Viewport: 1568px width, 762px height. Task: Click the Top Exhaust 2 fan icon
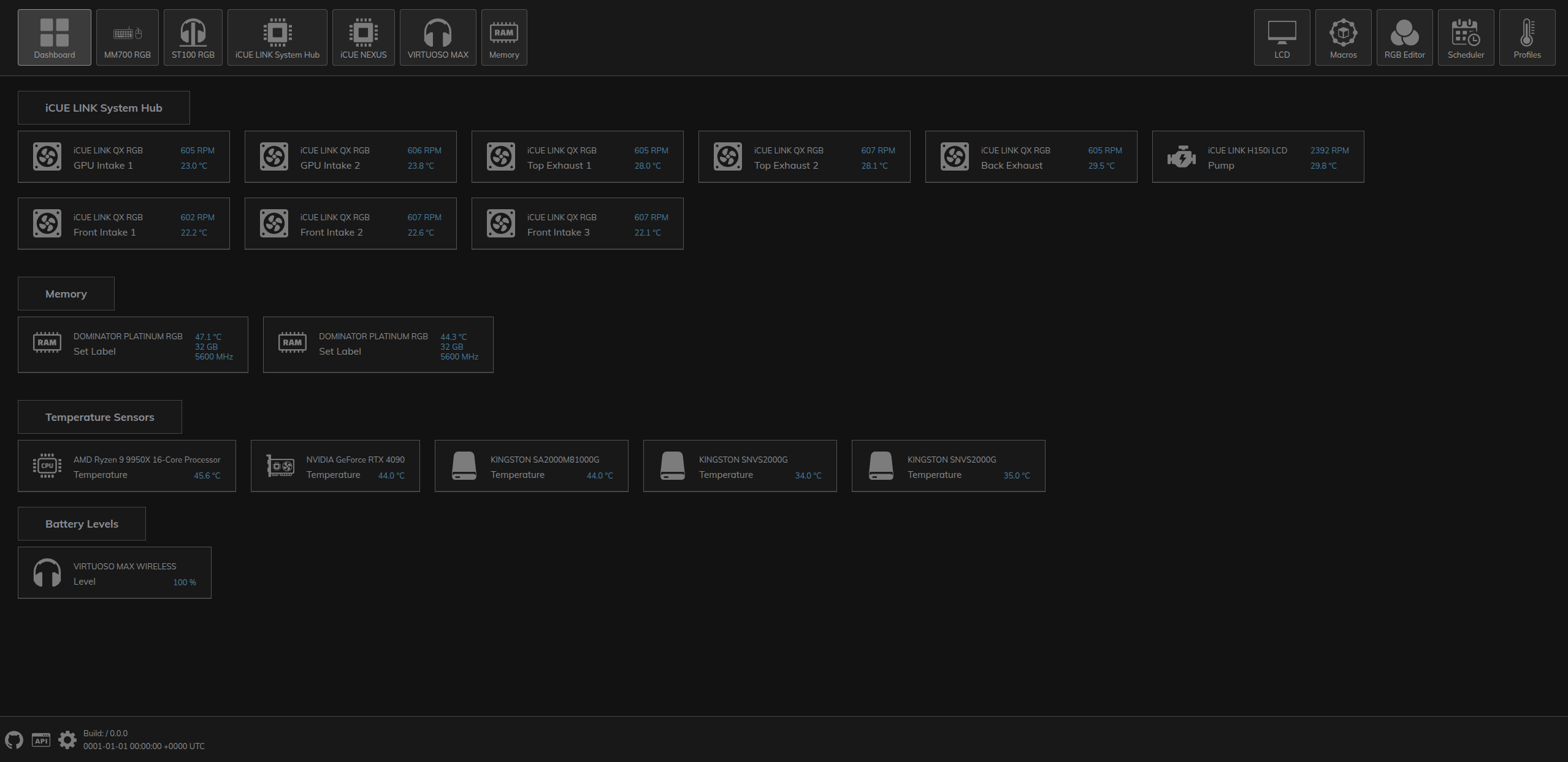point(728,156)
